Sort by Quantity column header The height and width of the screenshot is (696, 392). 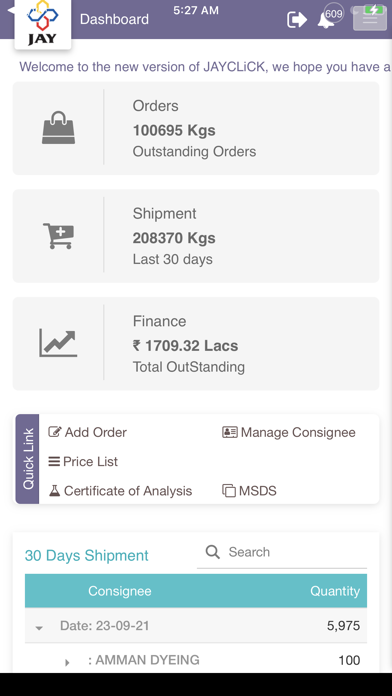click(335, 591)
